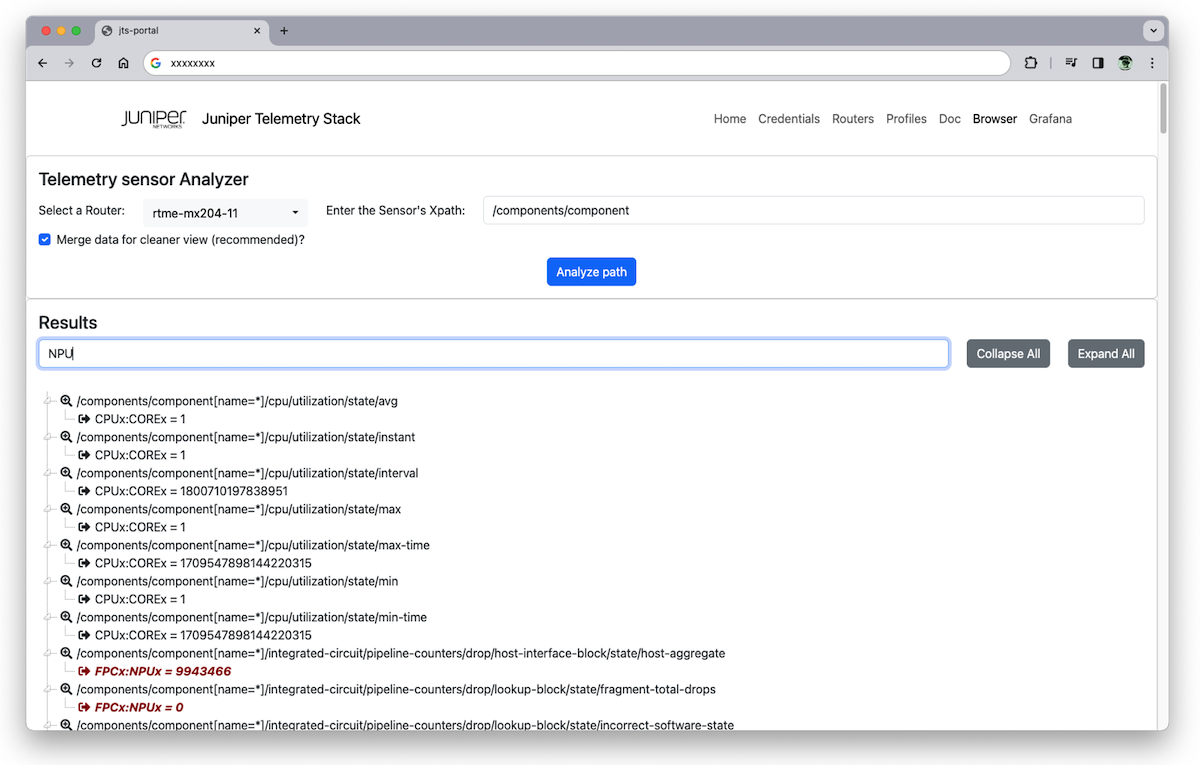Viewport: 1200px width, 765px height.
Task: Open the router selection dropdown showing rtme-mx204-11
Action: coord(225,212)
